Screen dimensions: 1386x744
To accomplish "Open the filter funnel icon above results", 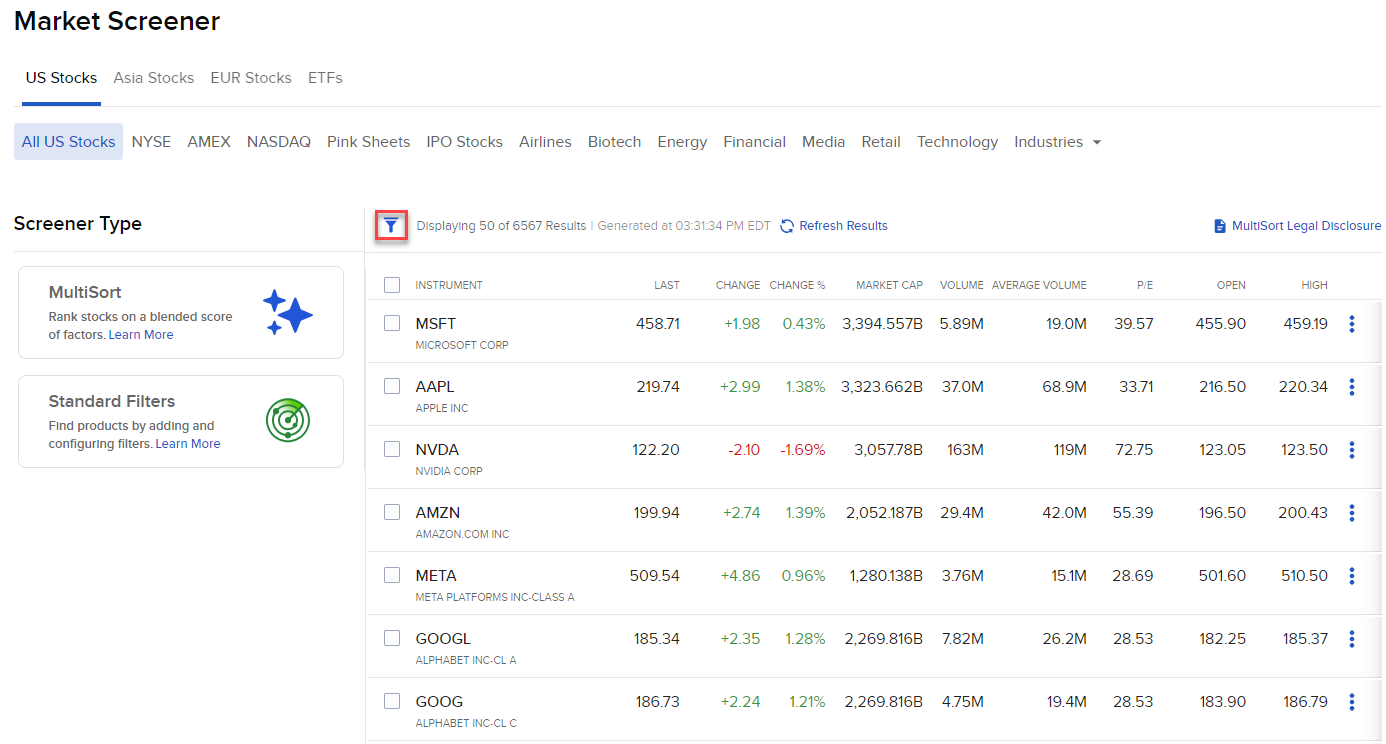I will [x=390, y=225].
